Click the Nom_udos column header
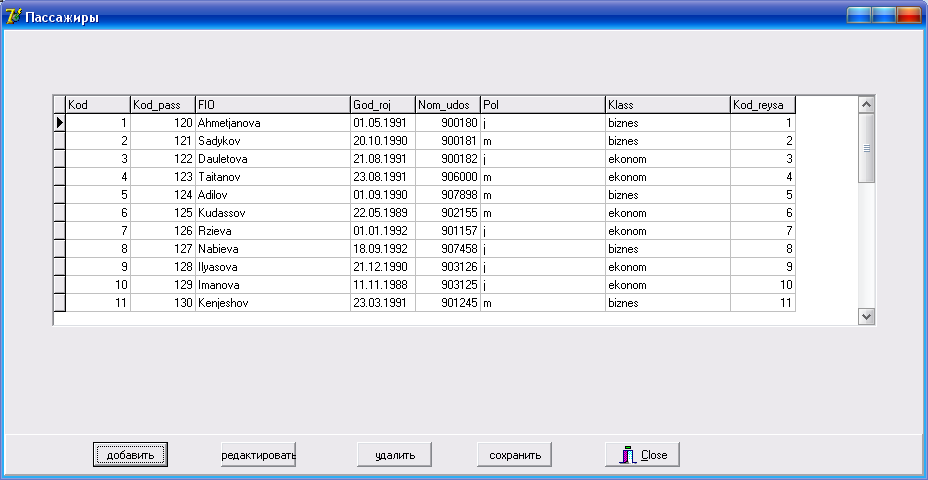 (448, 105)
